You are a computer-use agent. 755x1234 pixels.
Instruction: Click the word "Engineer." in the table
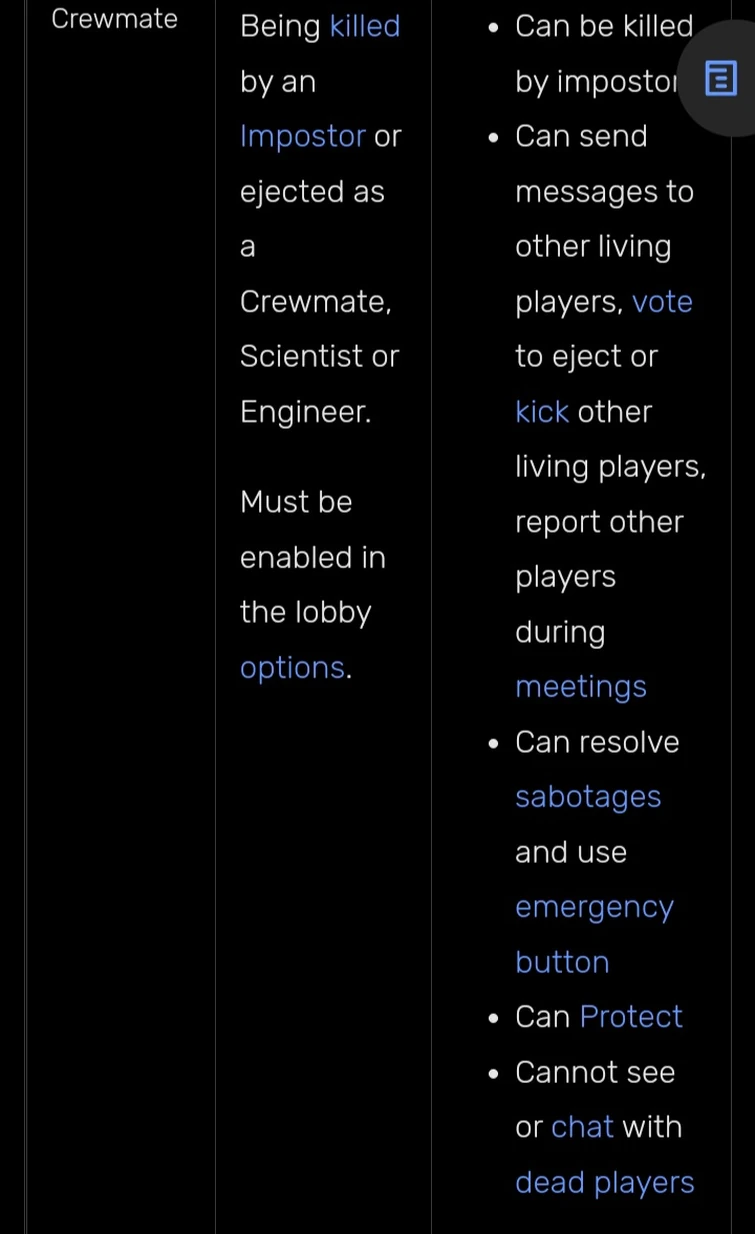[305, 412]
